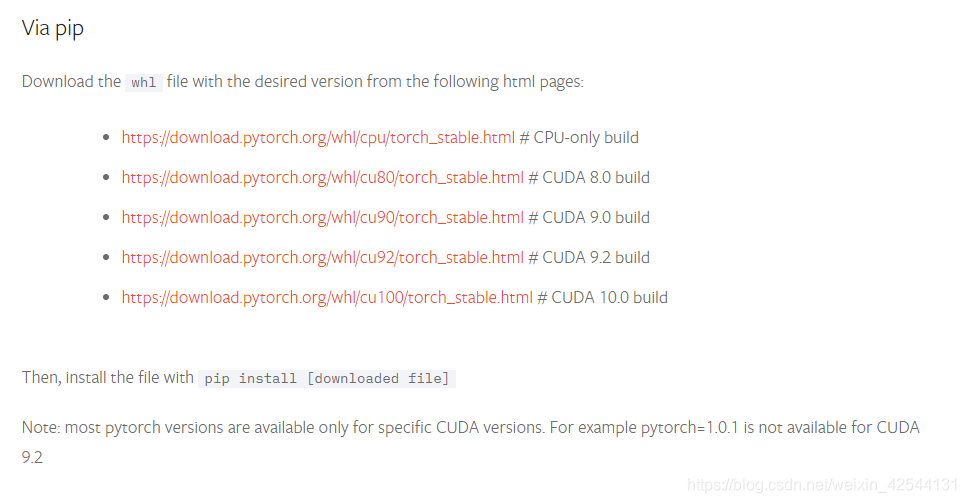Screen dimensions: 966x503
Task: Click the bullet point beside the cu100 link
Action: [107, 298]
